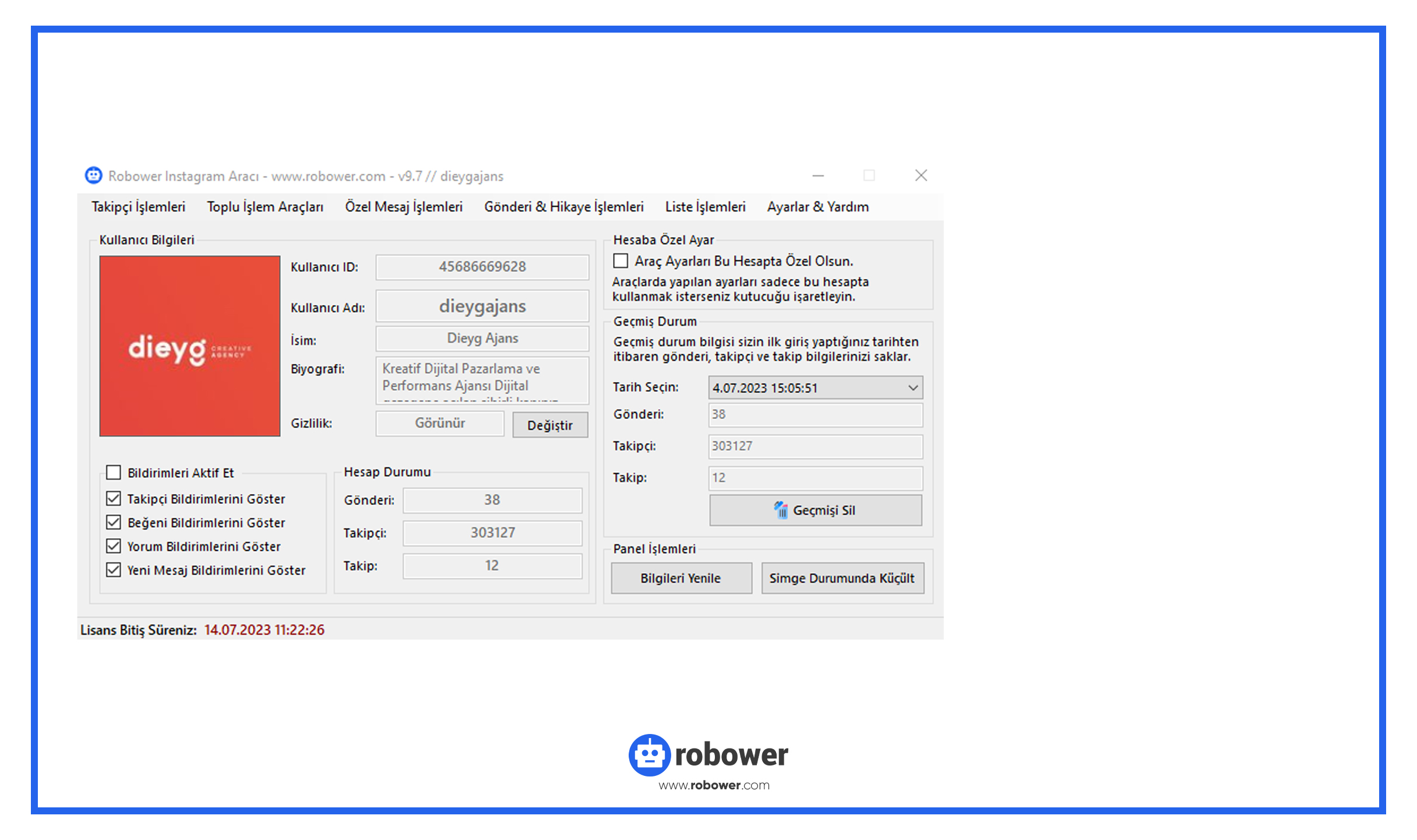Open the Tarih Seçin date dropdown
The image size is (1417, 840).
(816, 388)
